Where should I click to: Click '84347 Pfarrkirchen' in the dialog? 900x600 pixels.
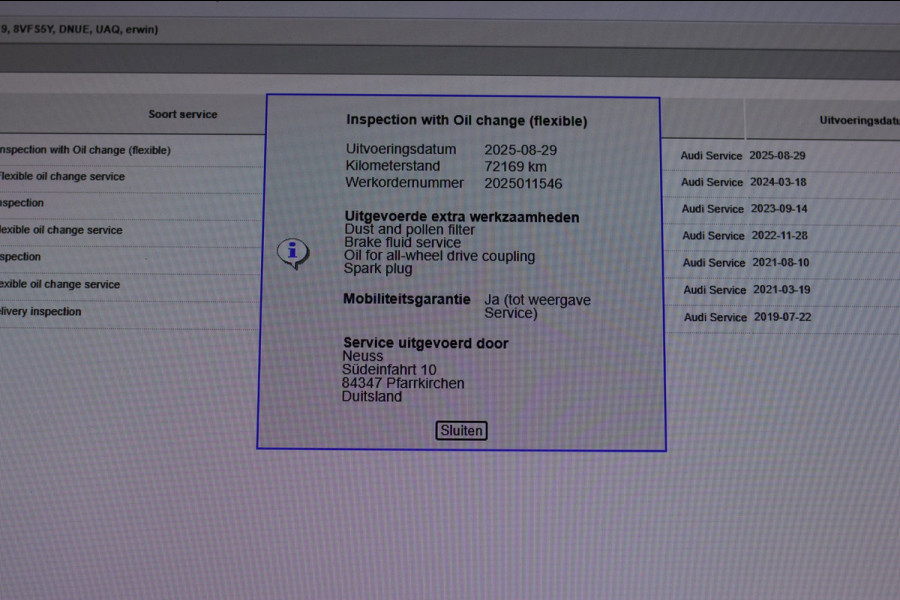[x=403, y=383]
